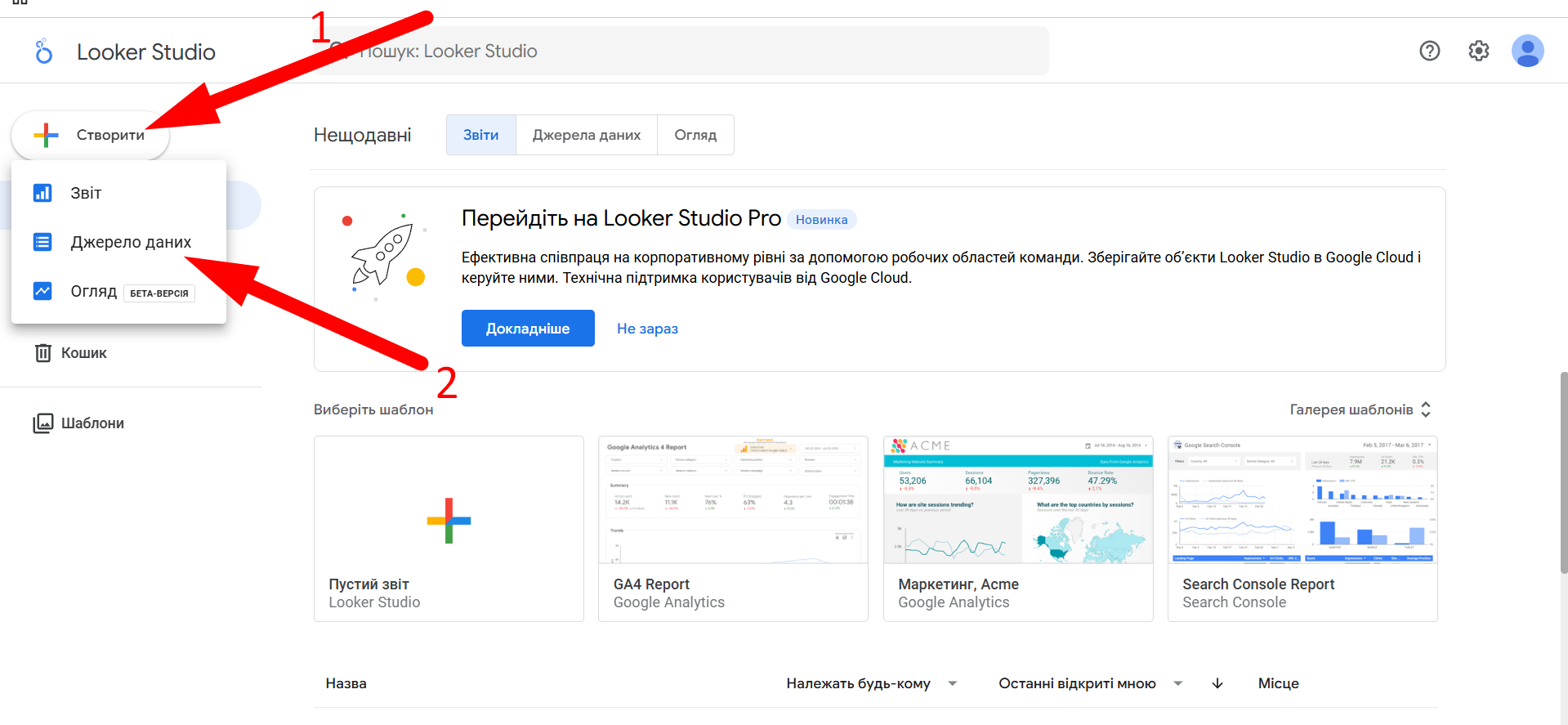Image resolution: width=1568 pixels, height=725 pixels.
Task: Open the Пустий звіт template
Action: 449,529
